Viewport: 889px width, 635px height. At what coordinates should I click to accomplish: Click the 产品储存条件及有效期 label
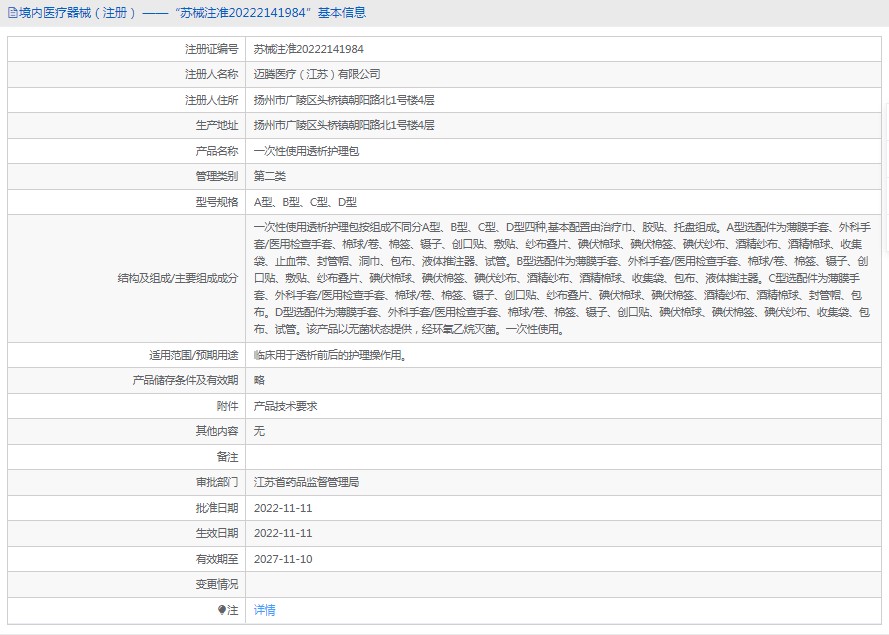tap(185, 380)
